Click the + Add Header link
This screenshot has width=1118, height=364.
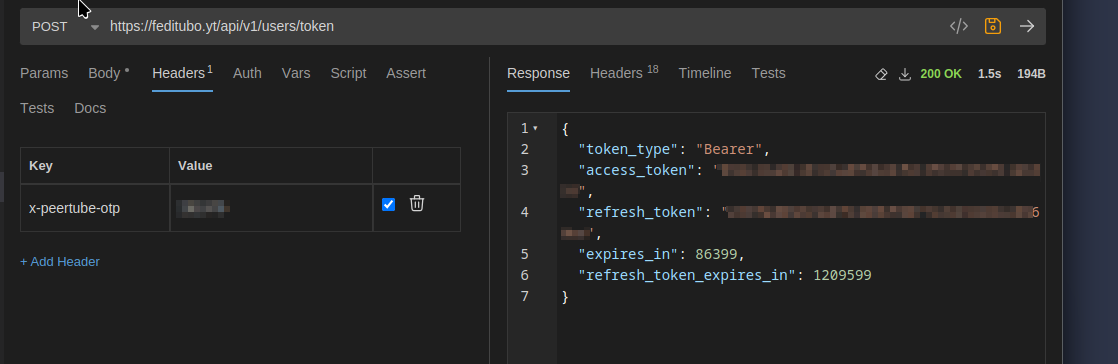[x=60, y=261]
